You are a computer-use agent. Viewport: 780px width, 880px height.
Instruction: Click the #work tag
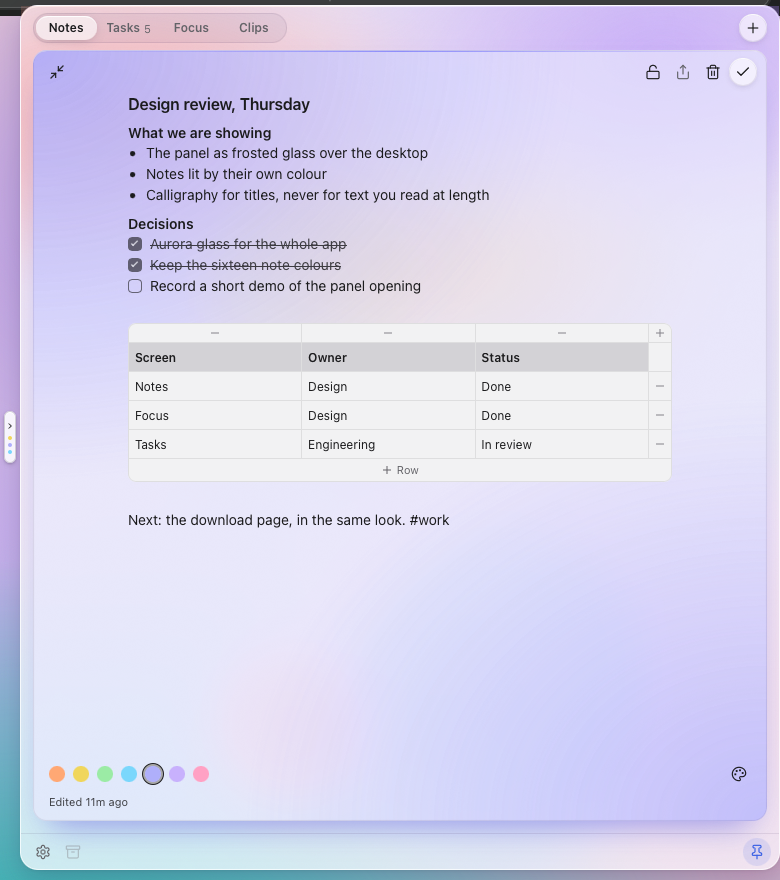tap(429, 520)
